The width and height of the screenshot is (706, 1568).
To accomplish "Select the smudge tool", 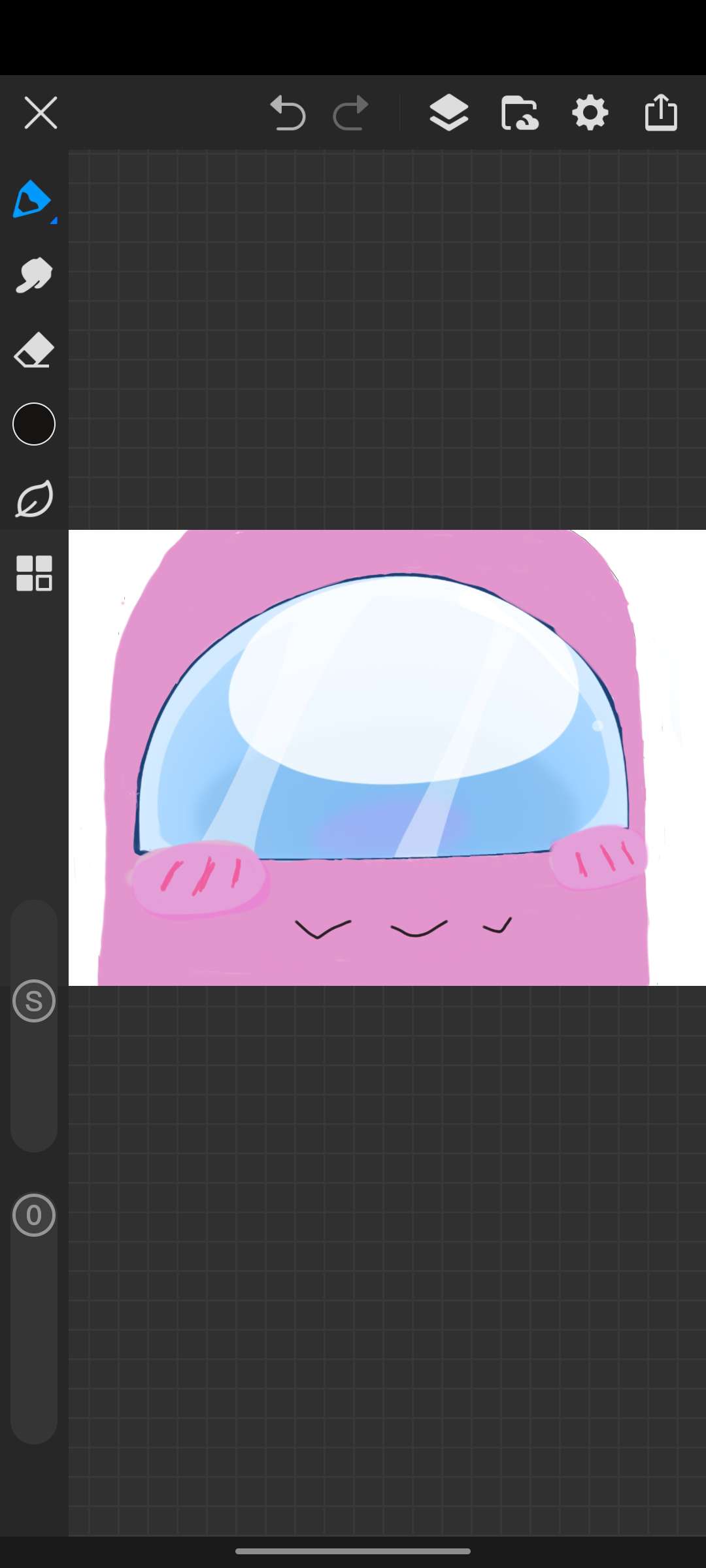I will 34,275.
